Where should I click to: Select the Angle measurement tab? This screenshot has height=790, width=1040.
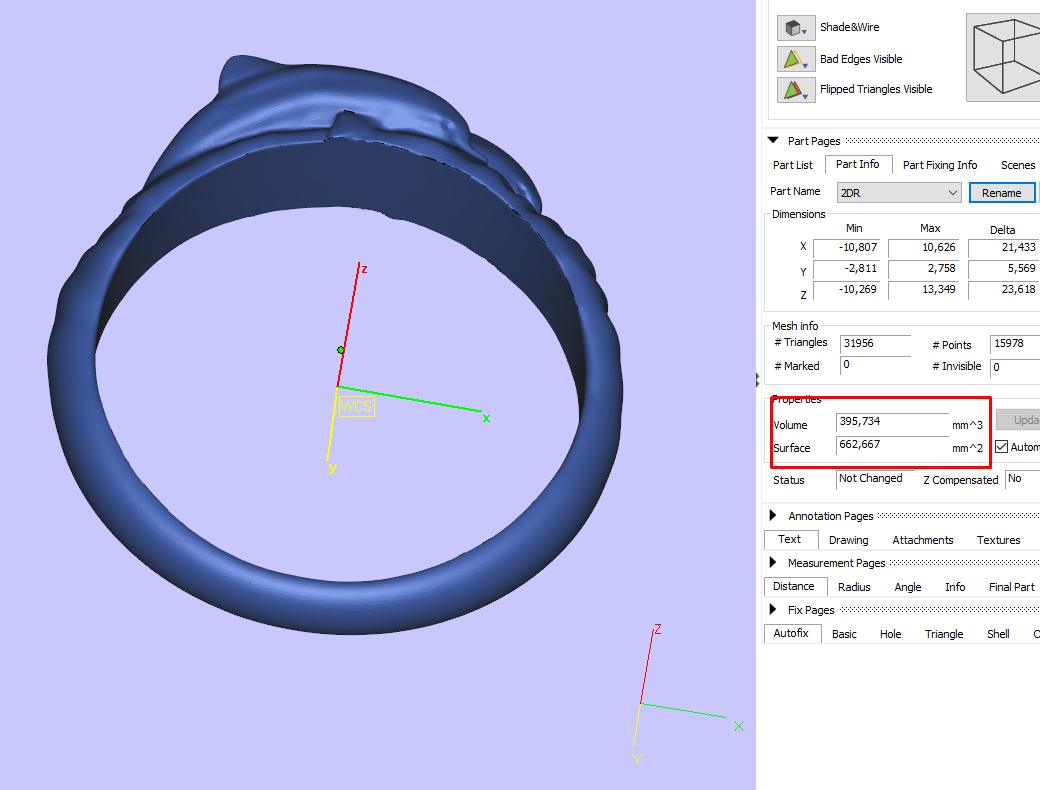tap(907, 587)
